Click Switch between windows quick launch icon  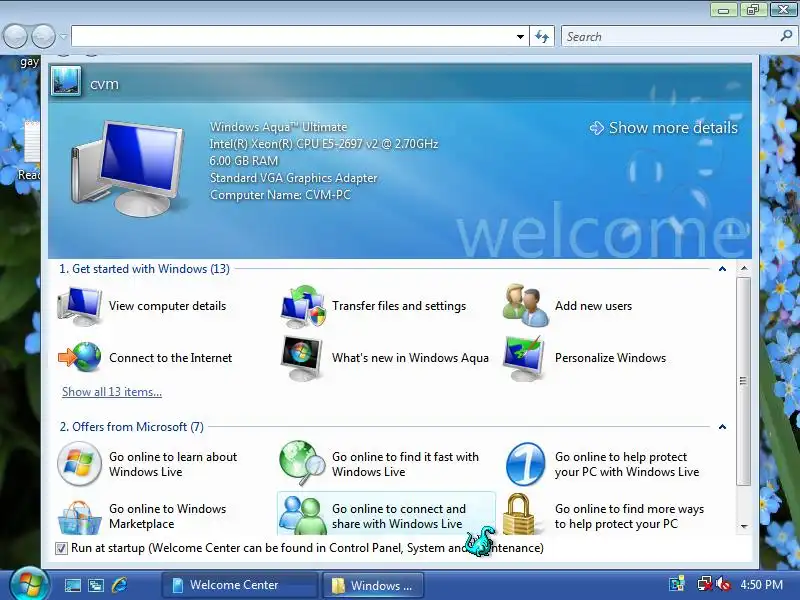[x=96, y=585]
